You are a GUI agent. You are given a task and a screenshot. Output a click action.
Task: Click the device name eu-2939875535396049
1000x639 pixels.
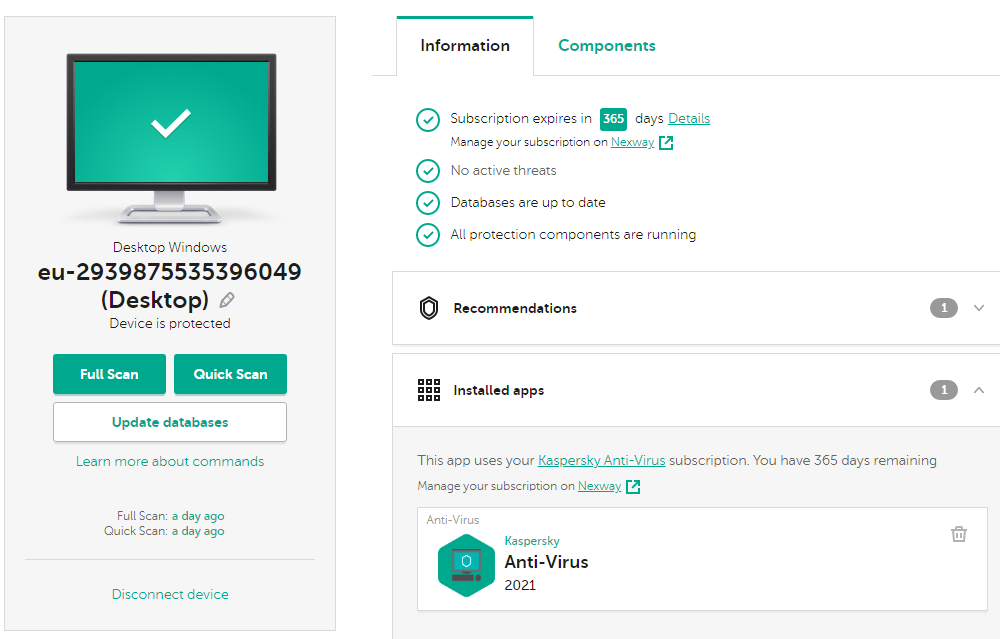click(x=170, y=272)
